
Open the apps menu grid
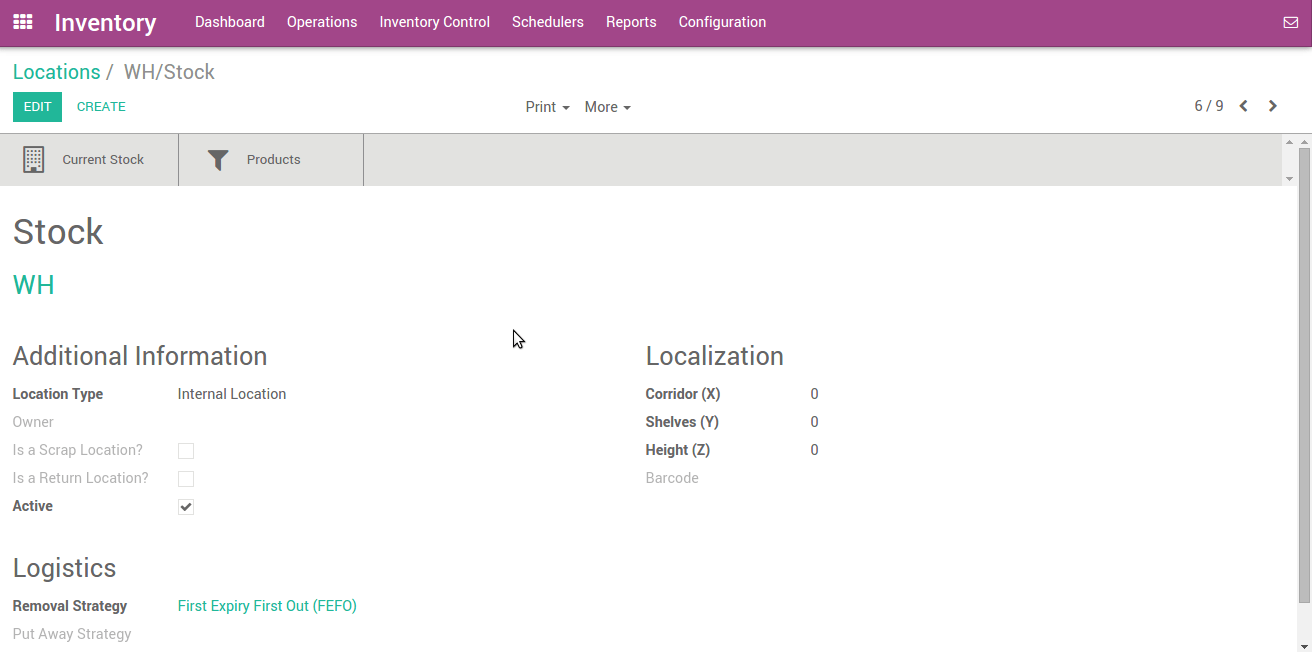tap(21, 21)
